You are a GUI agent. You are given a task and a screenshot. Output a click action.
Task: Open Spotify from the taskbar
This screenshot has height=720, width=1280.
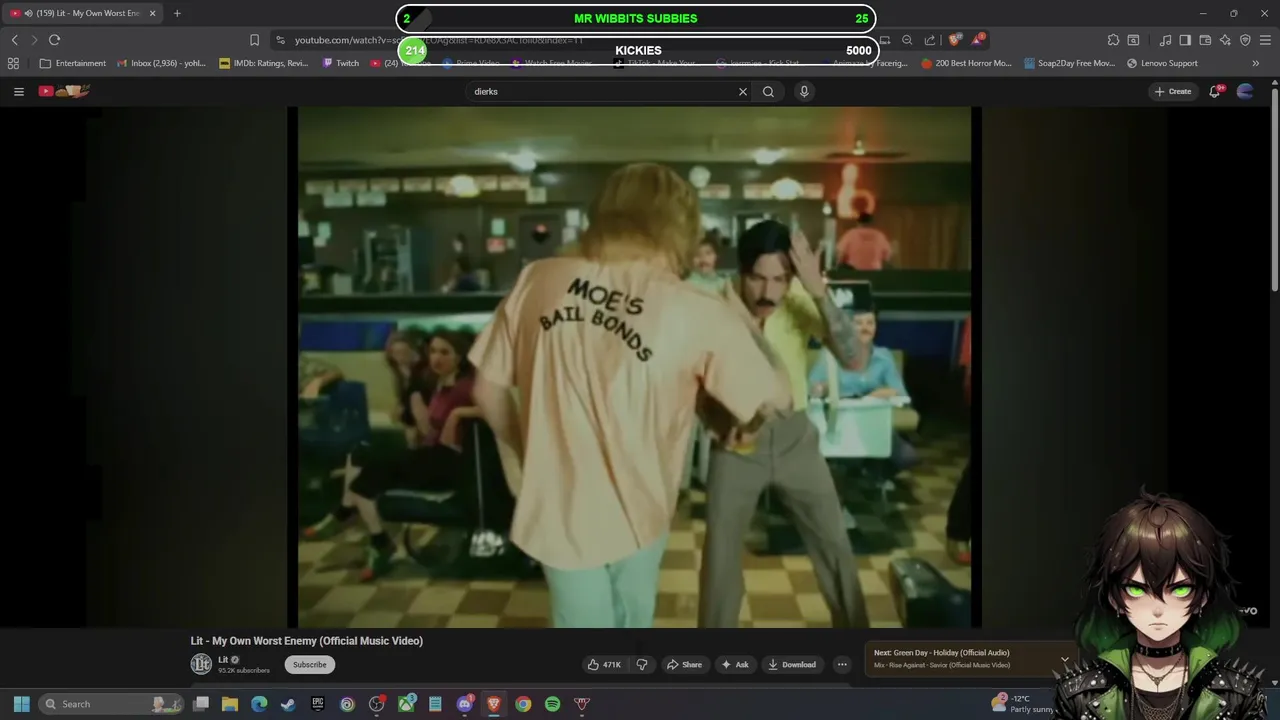point(552,704)
